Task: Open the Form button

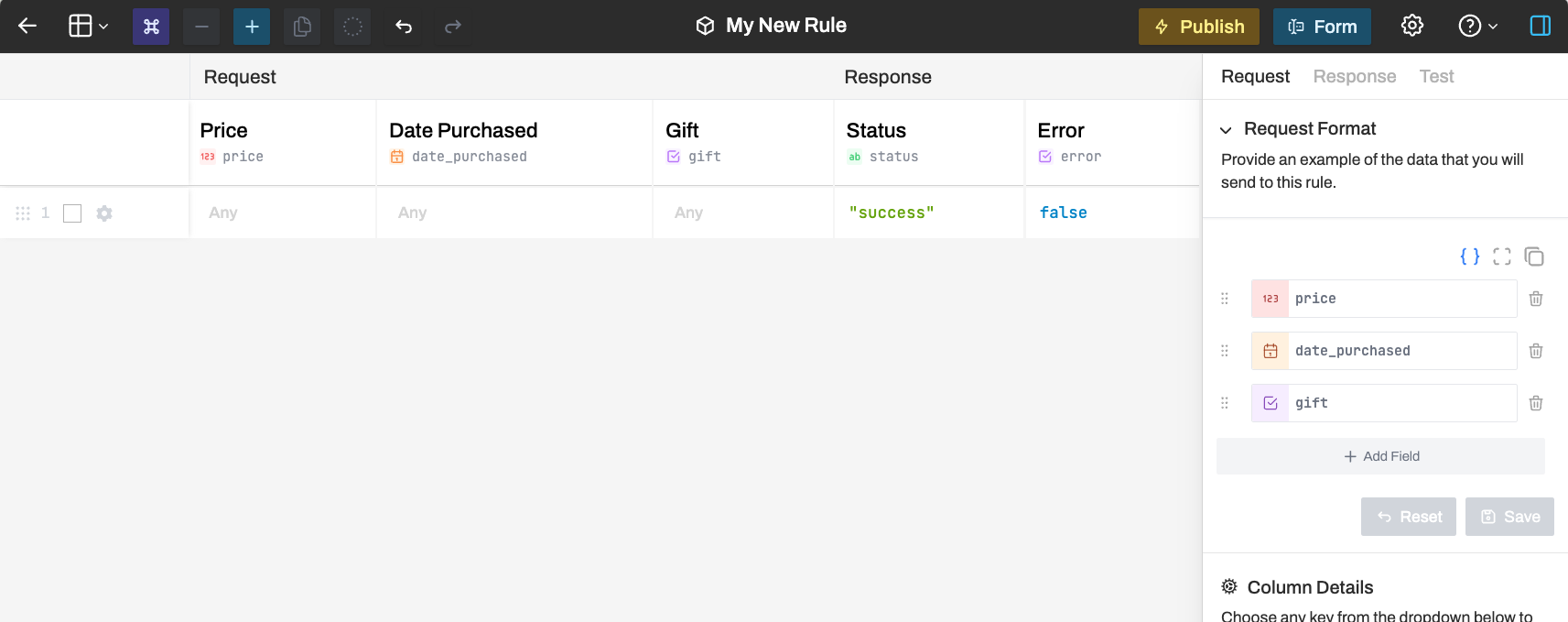Action: pos(1322,27)
